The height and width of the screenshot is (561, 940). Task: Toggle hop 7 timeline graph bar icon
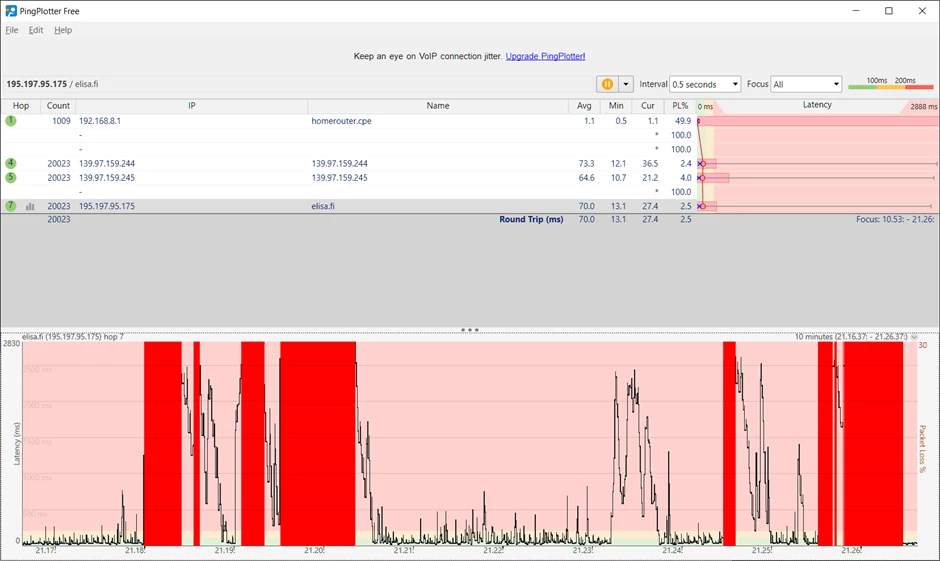point(30,206)
